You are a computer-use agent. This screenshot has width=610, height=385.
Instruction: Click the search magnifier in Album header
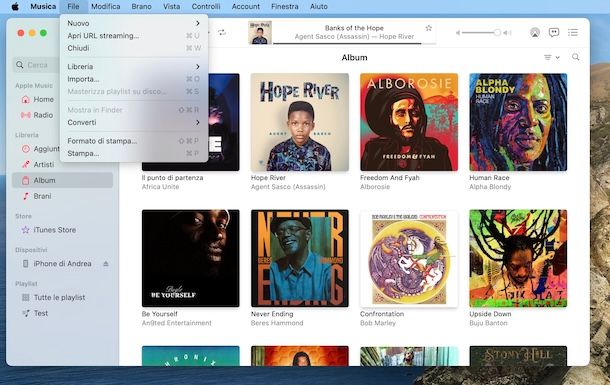pos(575,57)
